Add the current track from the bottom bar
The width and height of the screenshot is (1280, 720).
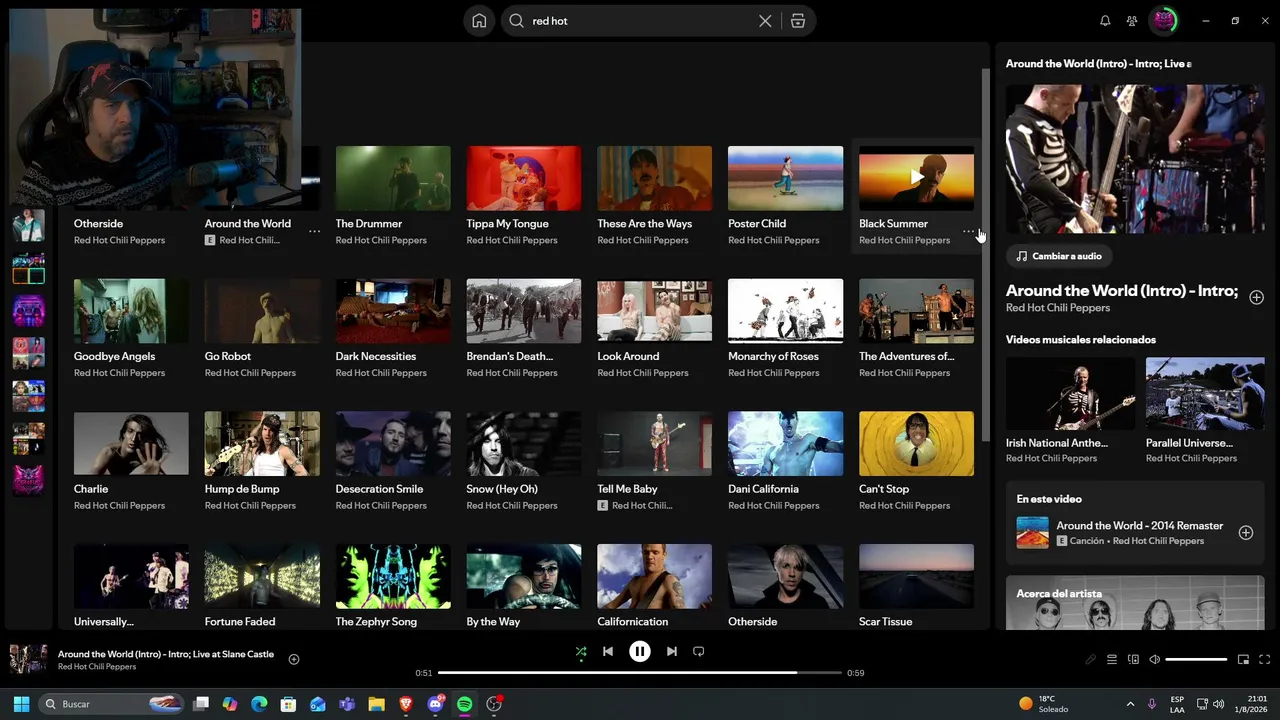click(294, 659)
